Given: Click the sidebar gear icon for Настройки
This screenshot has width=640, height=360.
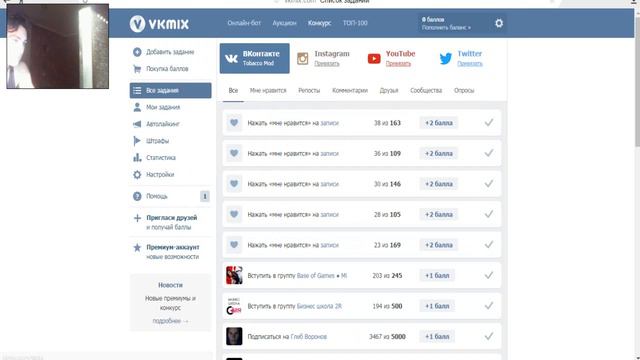Looking at the screenshot, I should [137, 174].
